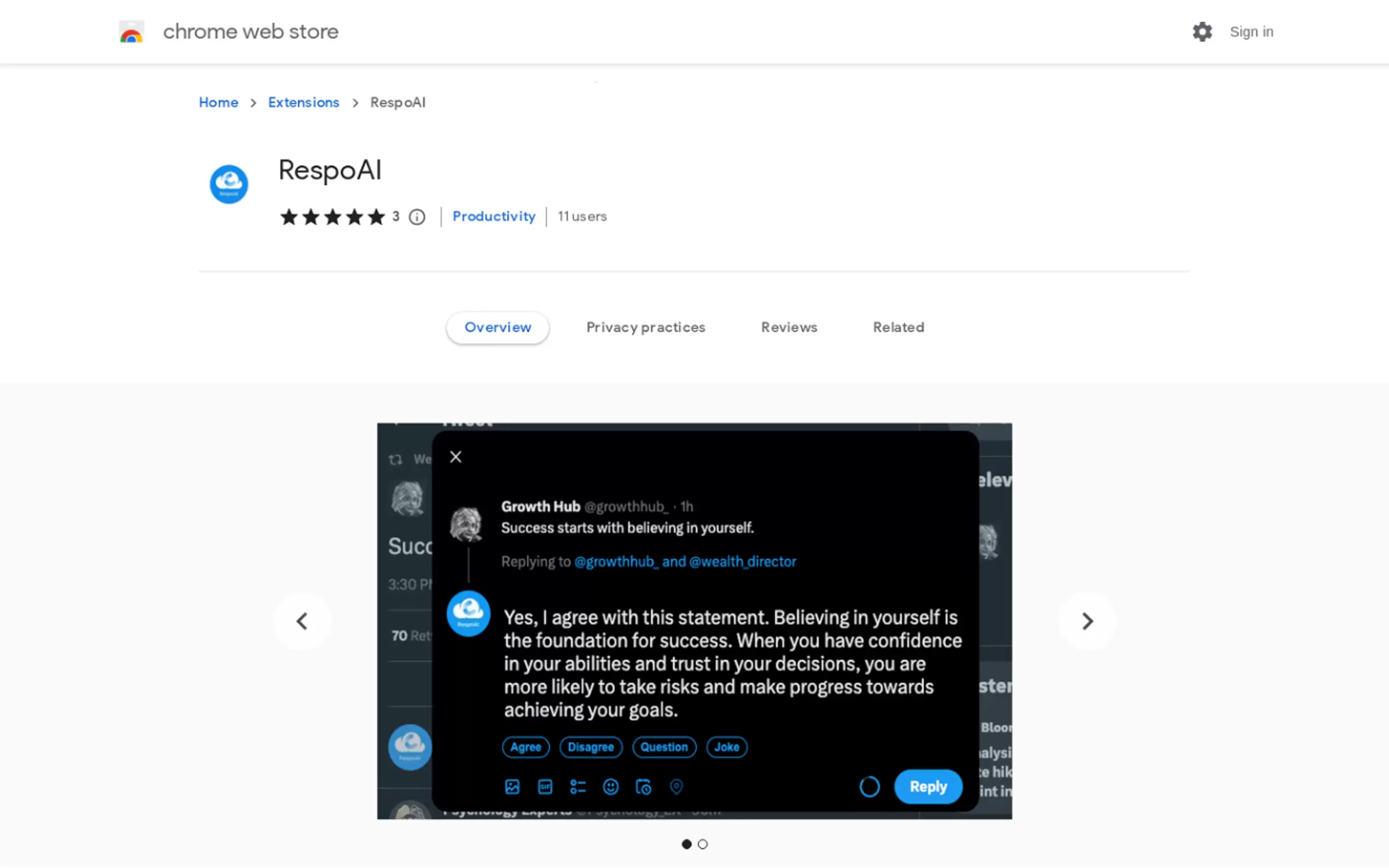Click the blue Reply button
This screenshot has width=1389, height=868.
coord(928,787)
